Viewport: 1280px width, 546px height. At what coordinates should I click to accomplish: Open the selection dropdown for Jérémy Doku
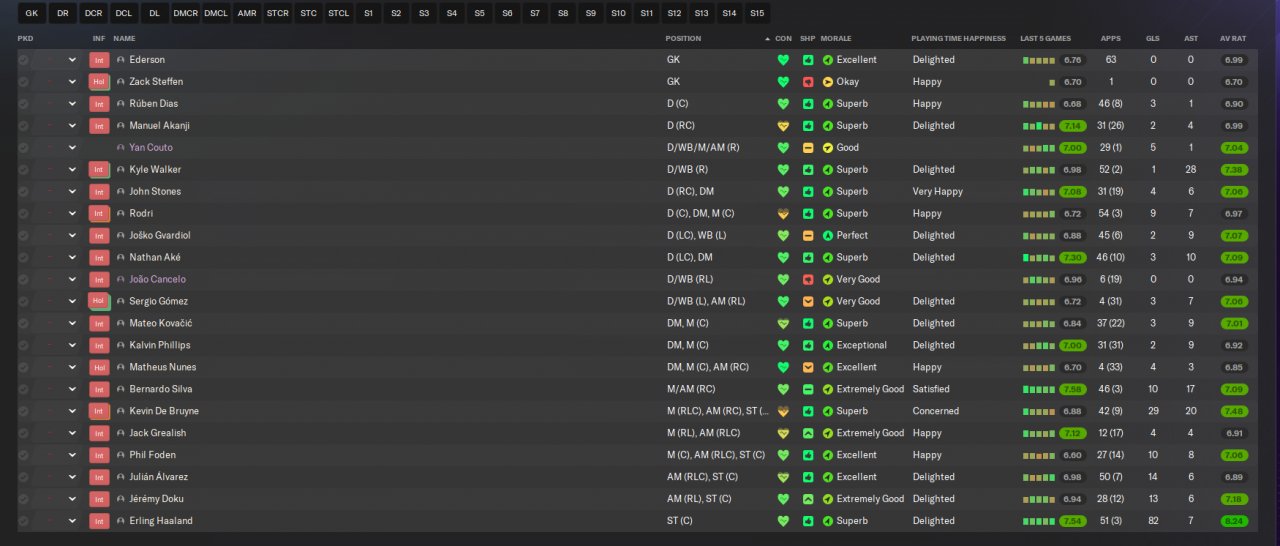pyautogui.click(x=72, y=500)
